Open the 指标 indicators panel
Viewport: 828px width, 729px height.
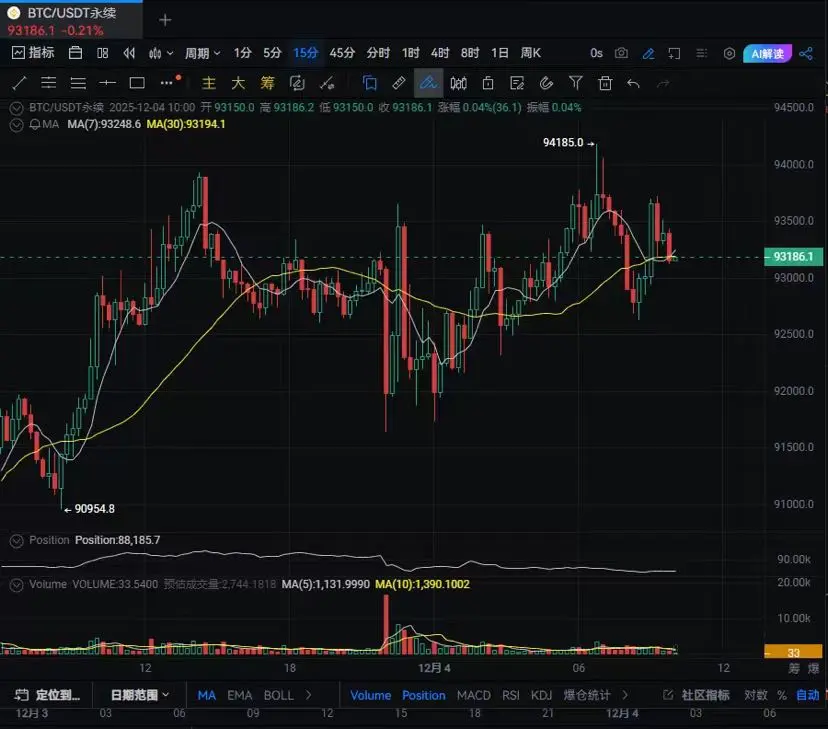click(x=33, y=53)
